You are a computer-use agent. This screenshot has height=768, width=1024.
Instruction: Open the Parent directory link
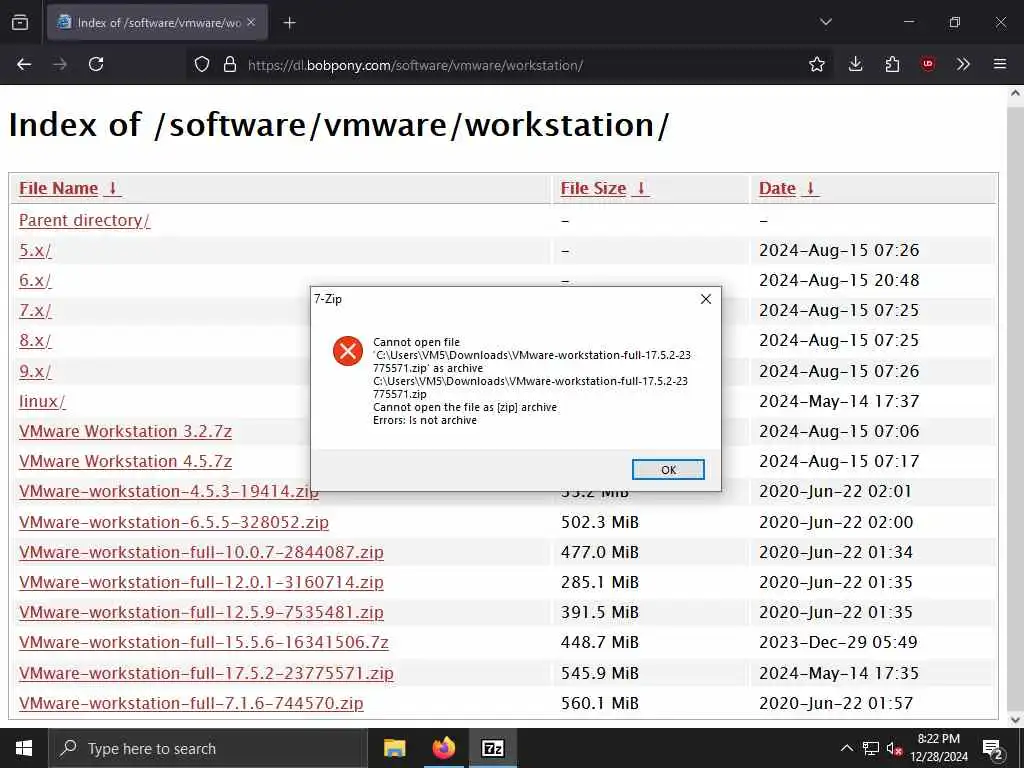pos(84,221)
